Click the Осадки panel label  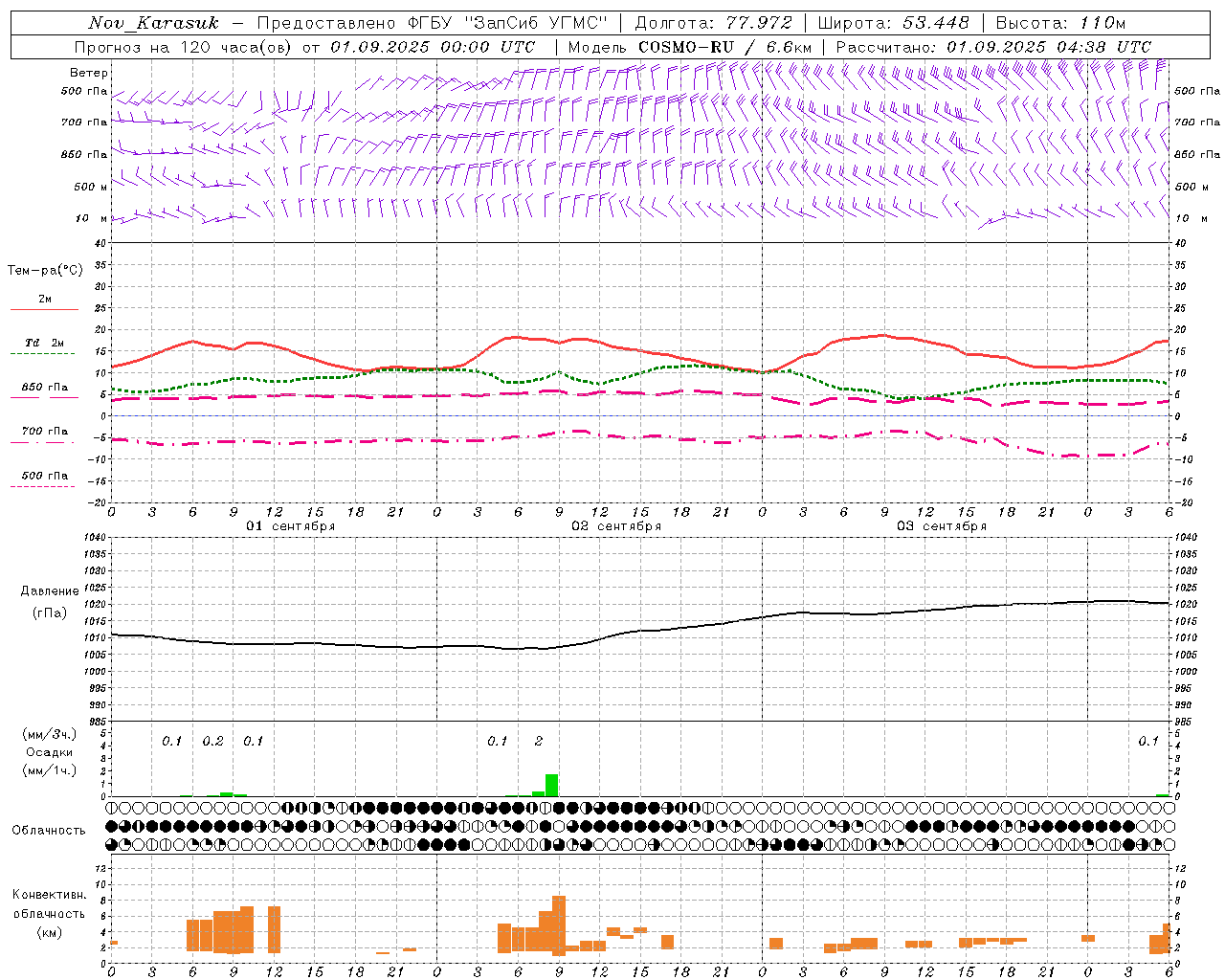(50, 752)
